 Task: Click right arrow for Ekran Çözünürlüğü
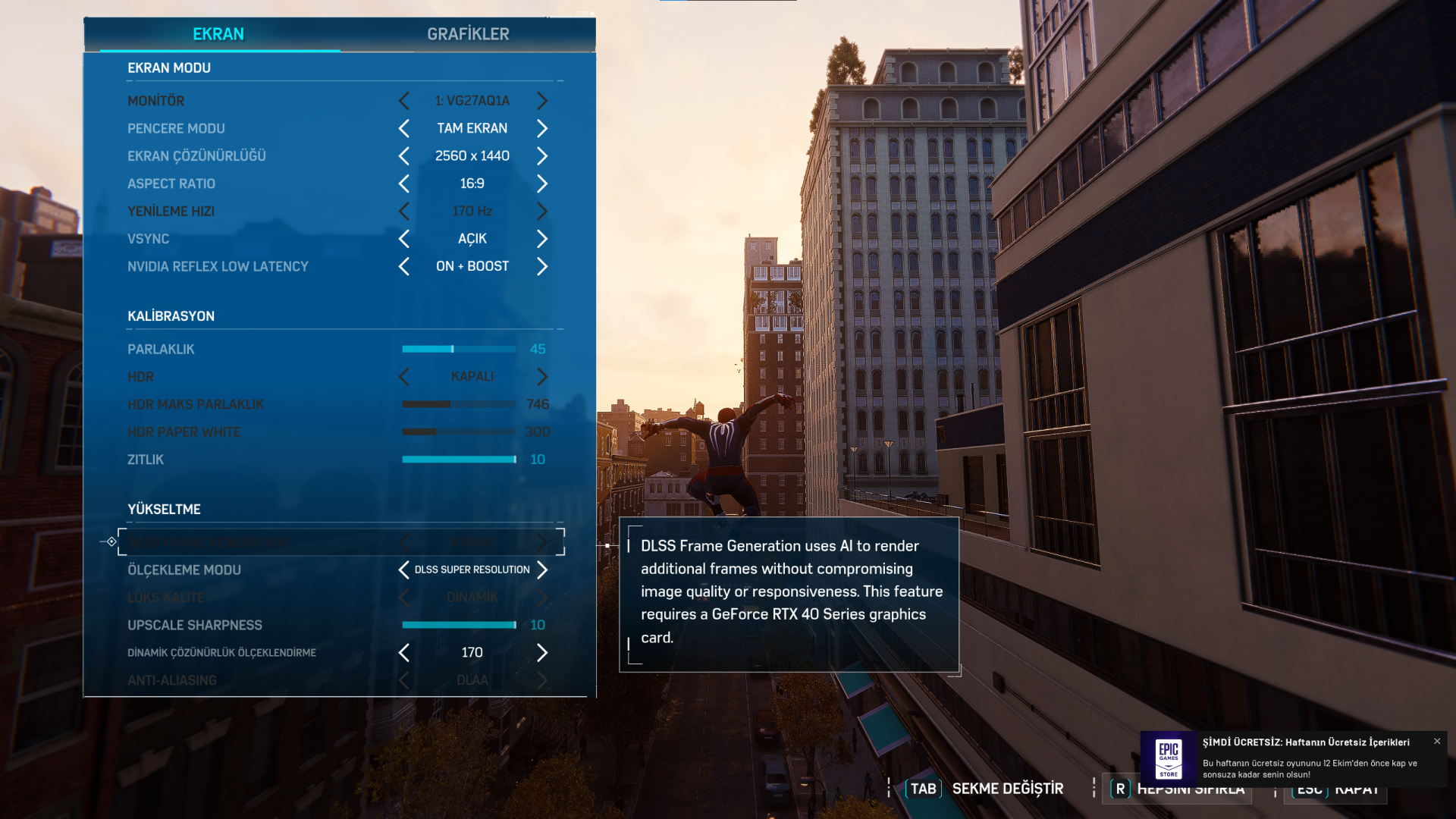coord(541,156)
